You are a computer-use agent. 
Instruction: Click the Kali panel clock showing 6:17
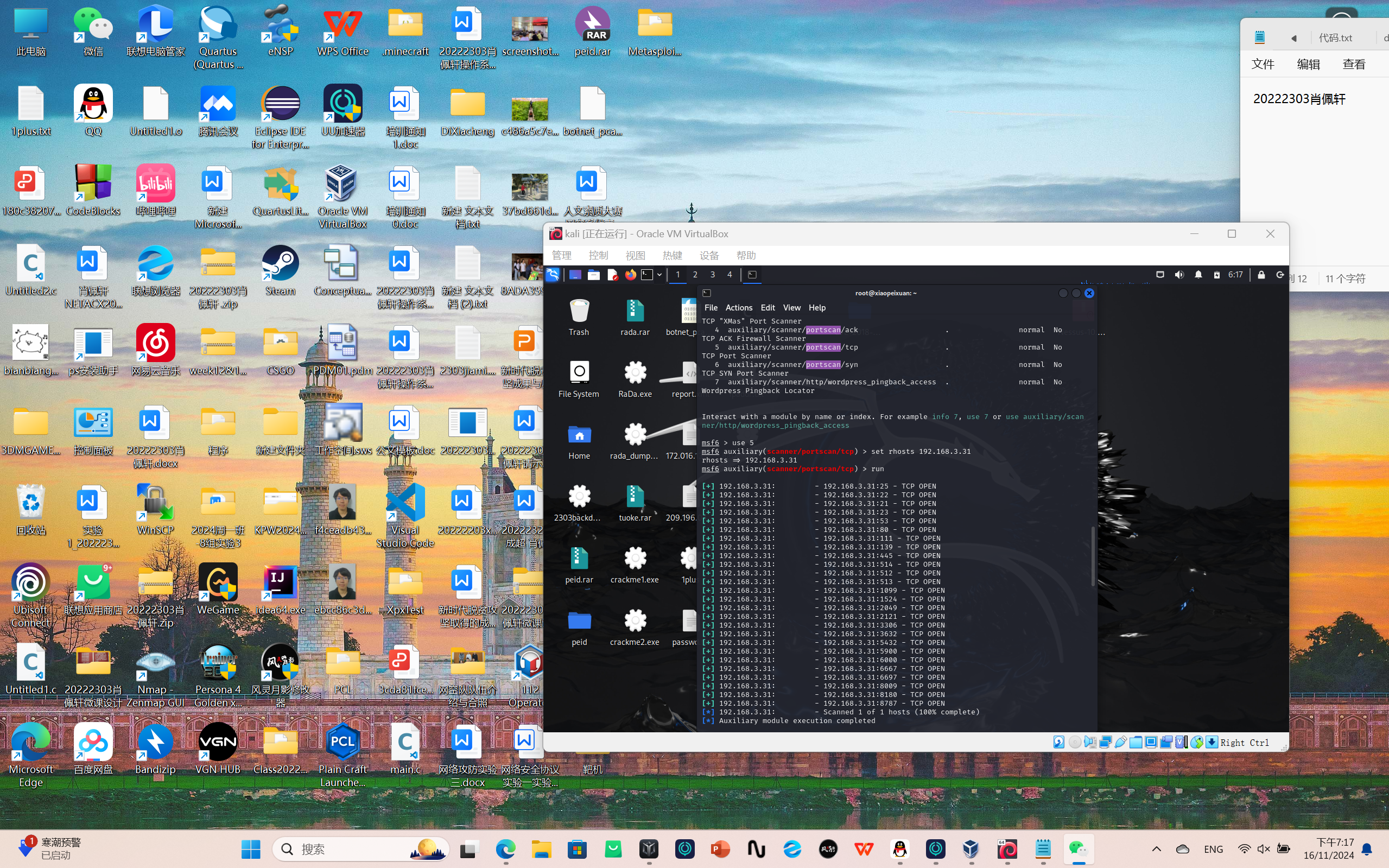(1235, 275)
